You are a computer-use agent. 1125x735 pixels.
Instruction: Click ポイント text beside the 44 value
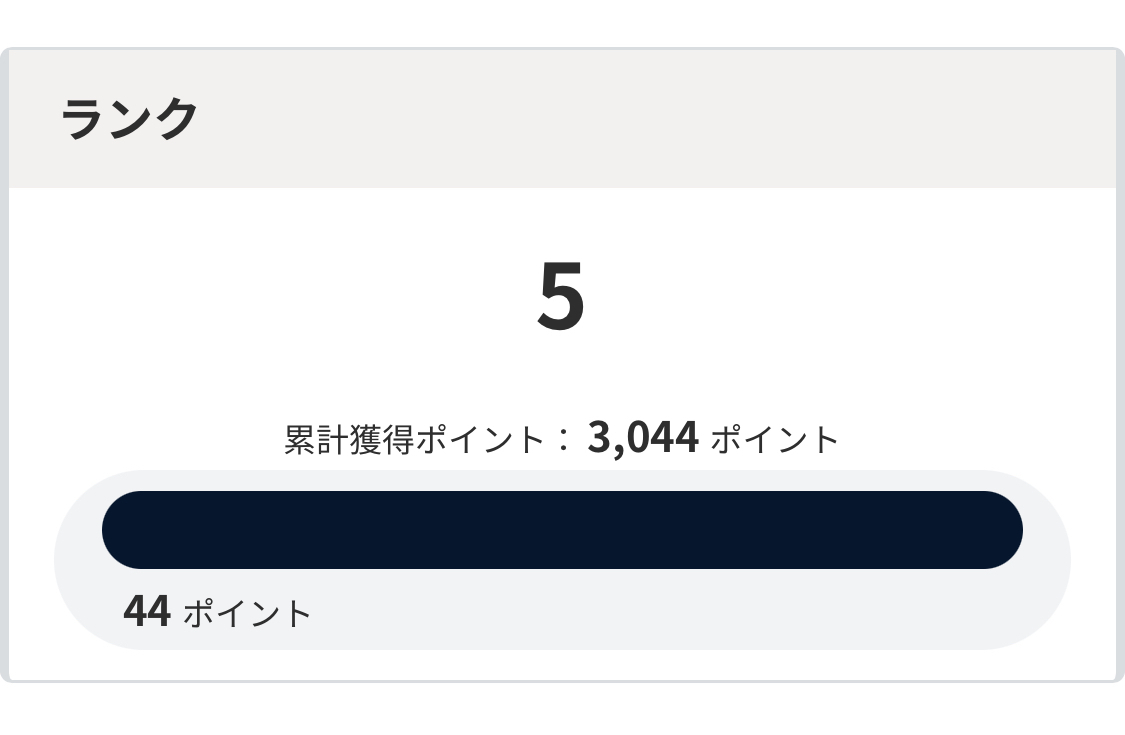248,614
